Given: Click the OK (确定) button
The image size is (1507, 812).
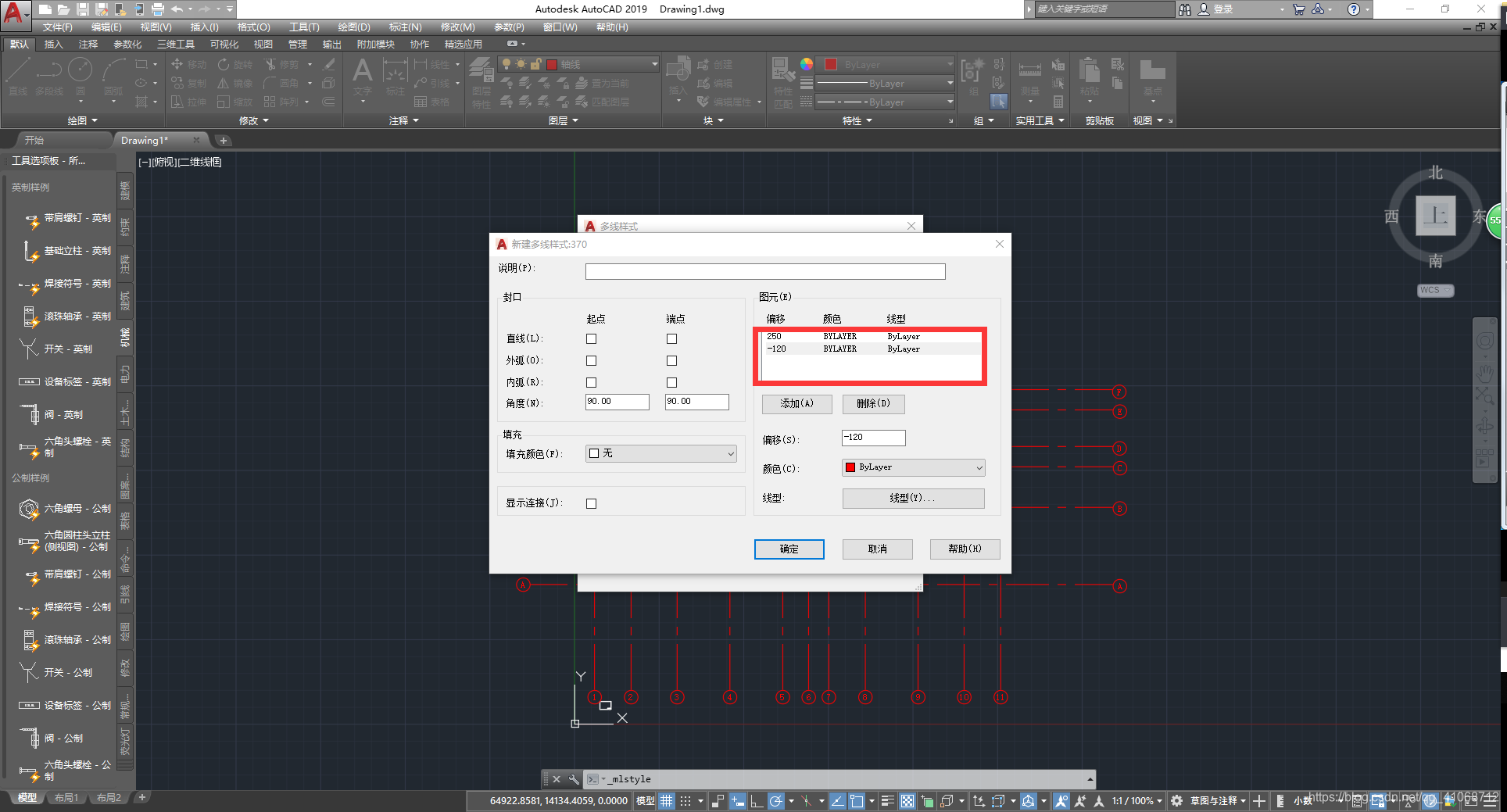Looking at the screenshot, I should (789, 549).
